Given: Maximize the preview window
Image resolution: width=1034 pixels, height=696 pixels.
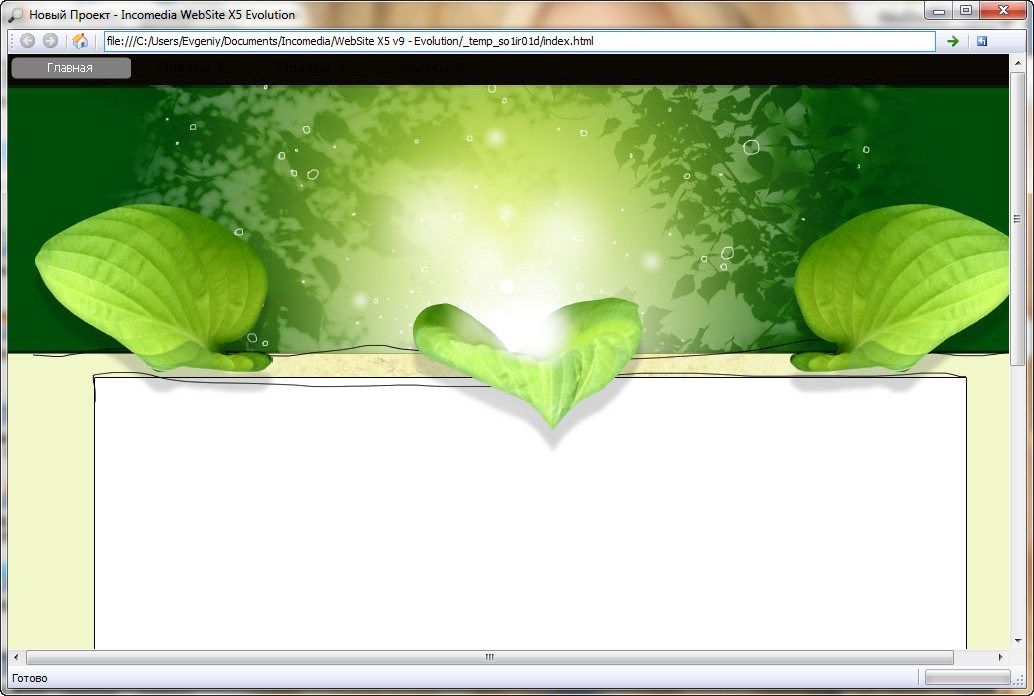Looking at the screenshot, I should [x=966, y=11].
